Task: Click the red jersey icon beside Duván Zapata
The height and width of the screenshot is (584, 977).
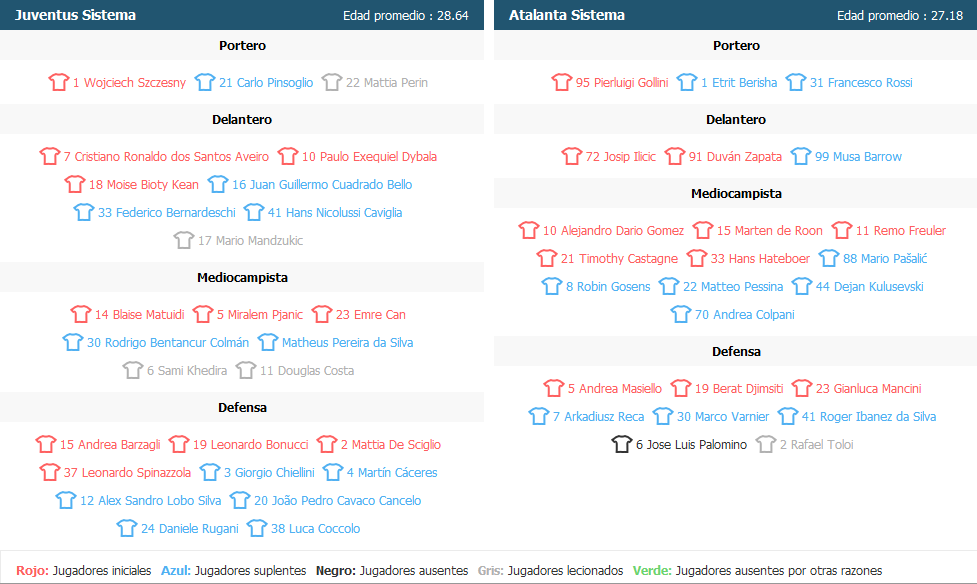Action: [x=675, y=156]
